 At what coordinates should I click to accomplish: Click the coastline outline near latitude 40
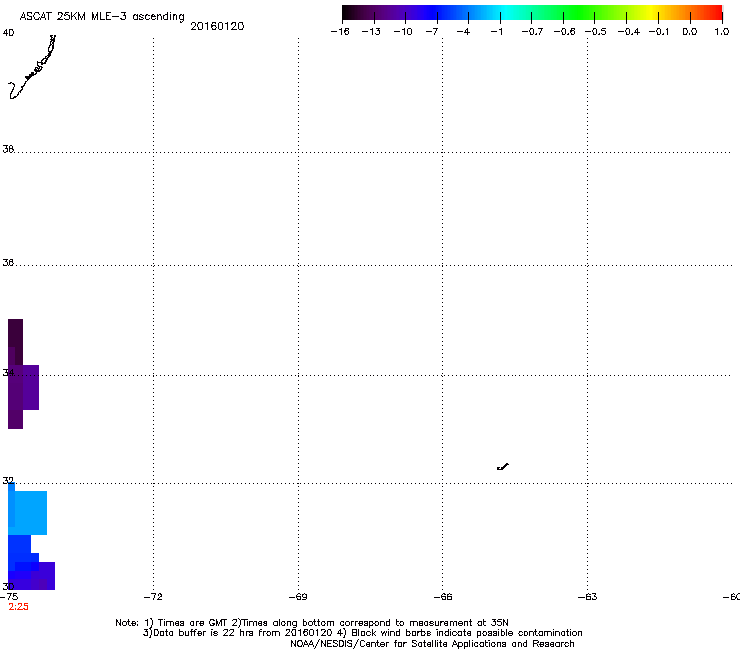(x=32, y=67)
